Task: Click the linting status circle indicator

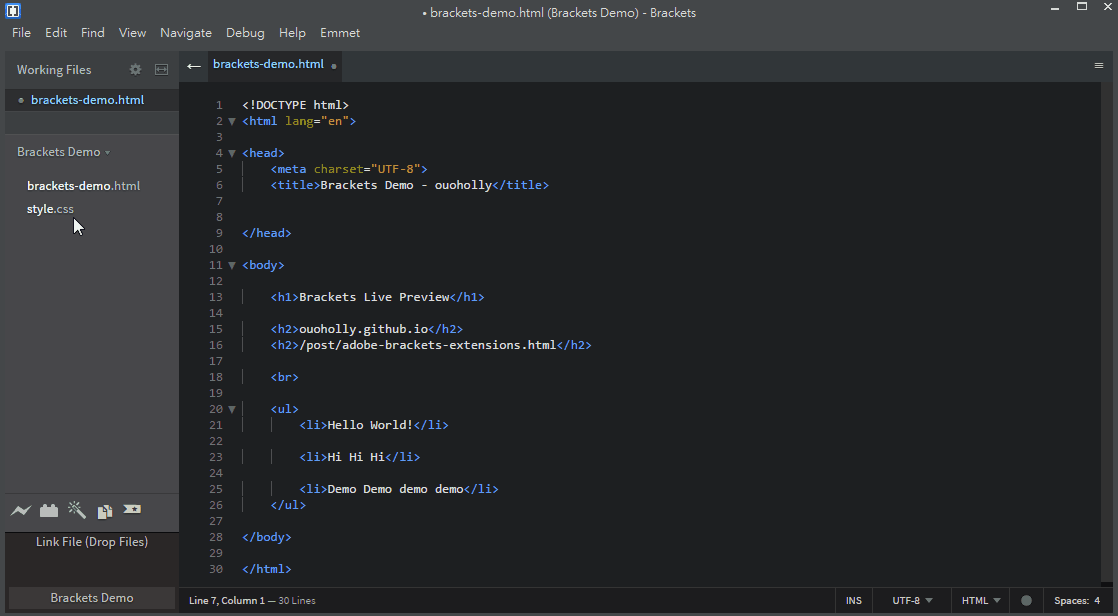Action: click(1026, 601)
